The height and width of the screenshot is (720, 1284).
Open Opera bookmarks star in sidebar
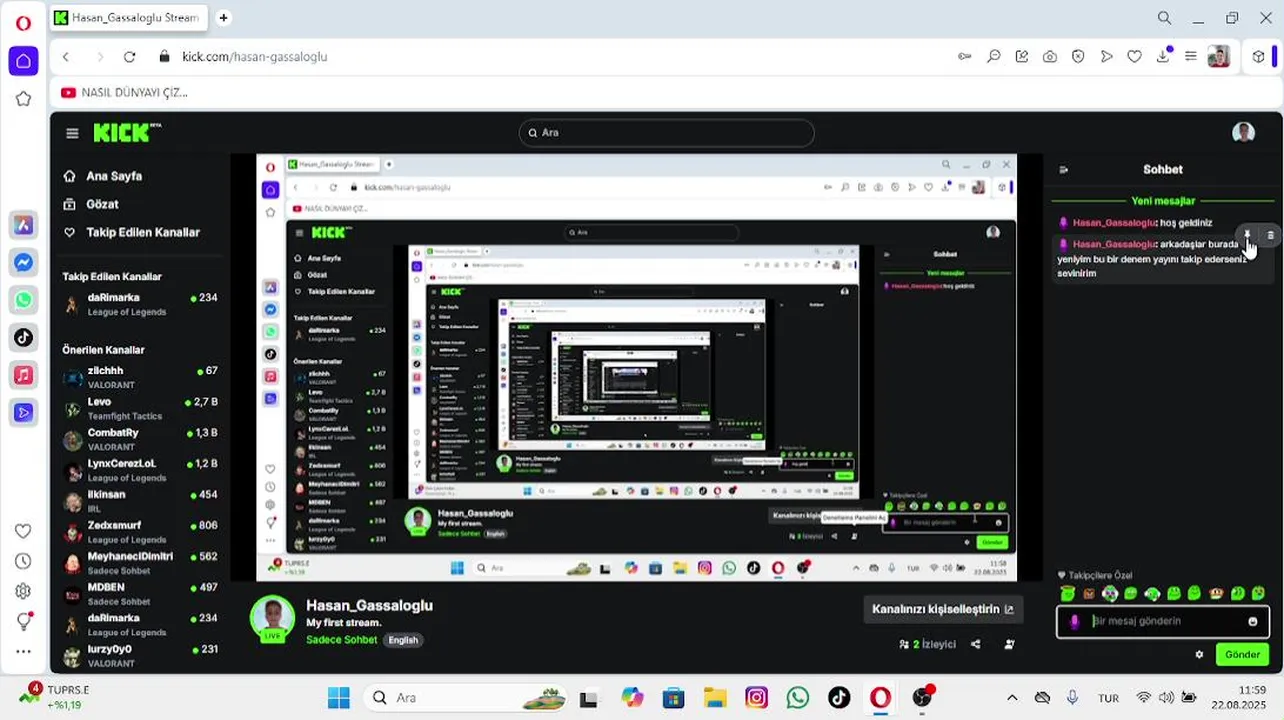tap(23, 98)
